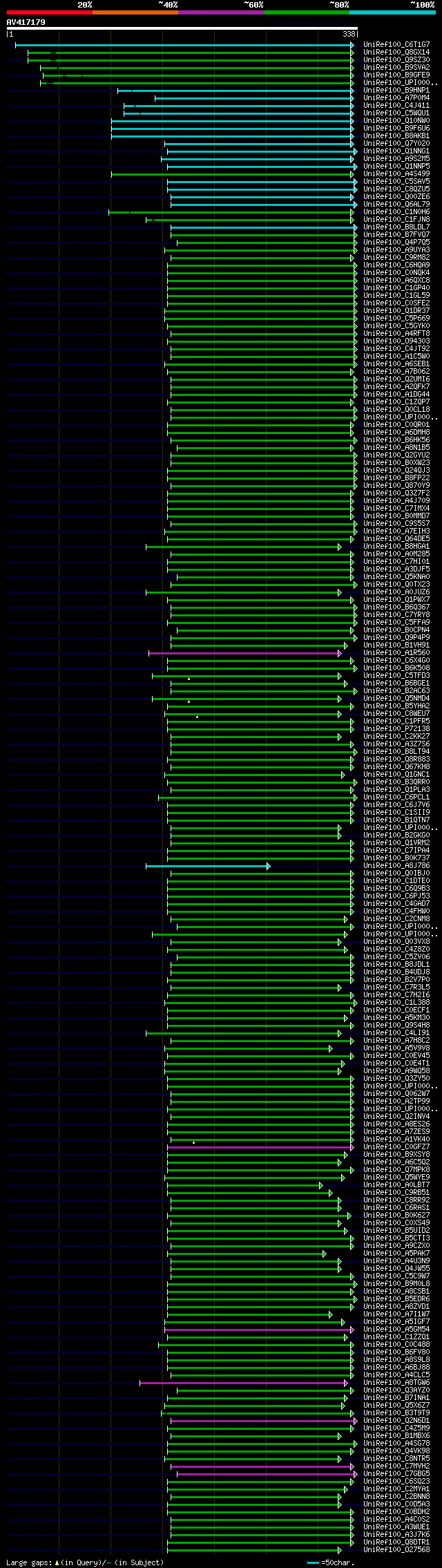Open hit UniRef100_B9HNP1
442x1568 pixels.
pyautogui.click(x=396, y=91)
